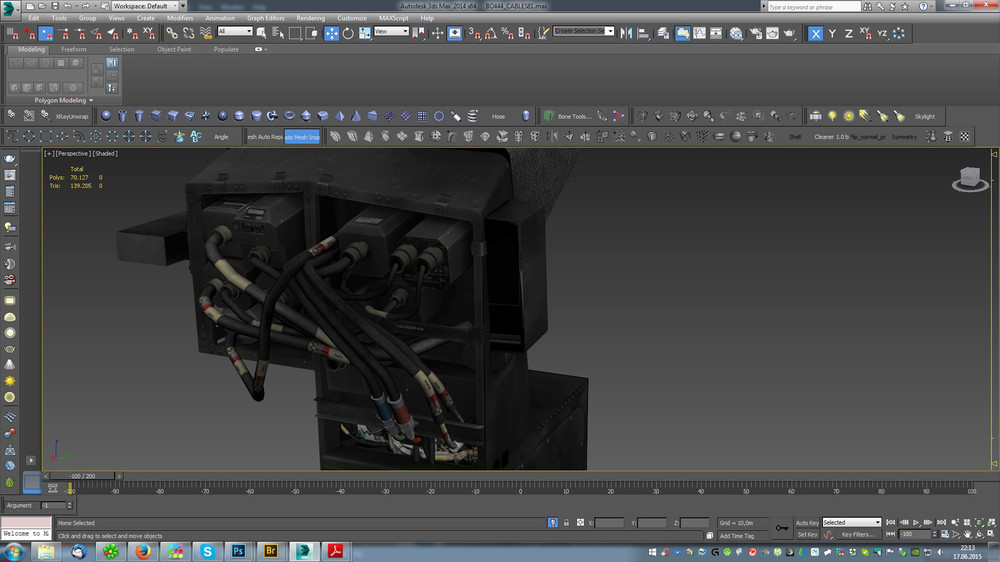Click the Mirror tool icon
This screenshot has height=562, width=1000.
coord(627,33)
